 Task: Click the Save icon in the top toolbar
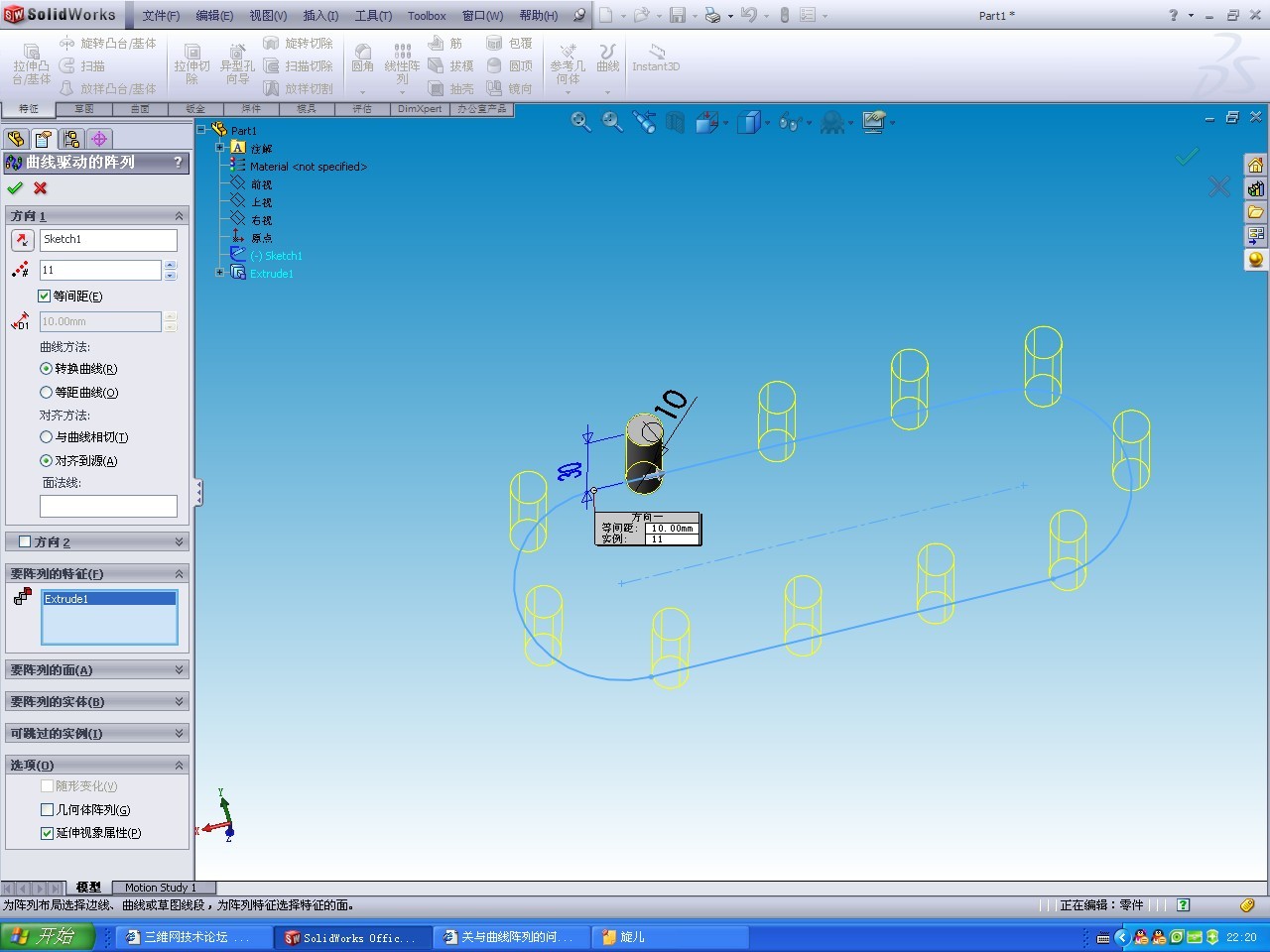[678, 15]
